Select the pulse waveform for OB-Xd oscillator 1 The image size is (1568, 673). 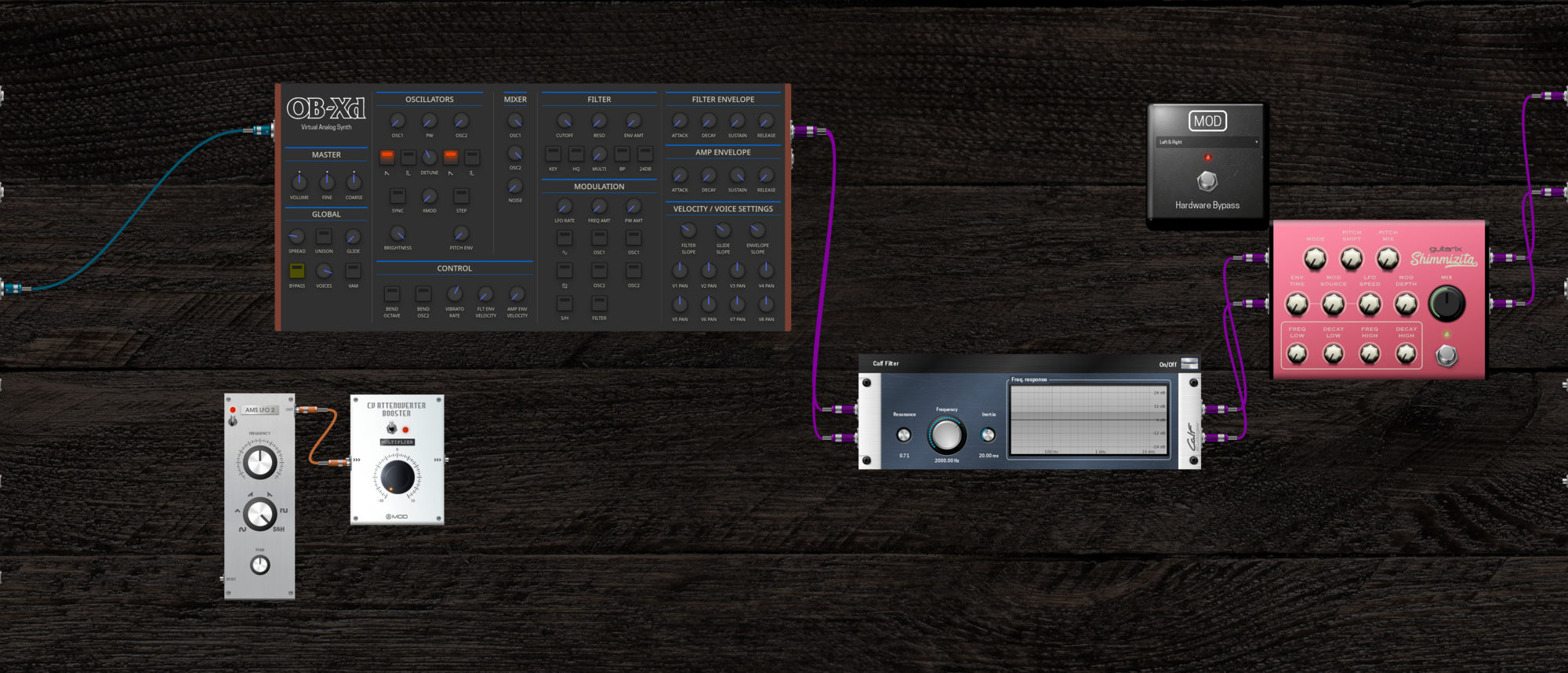click(408, 157)
